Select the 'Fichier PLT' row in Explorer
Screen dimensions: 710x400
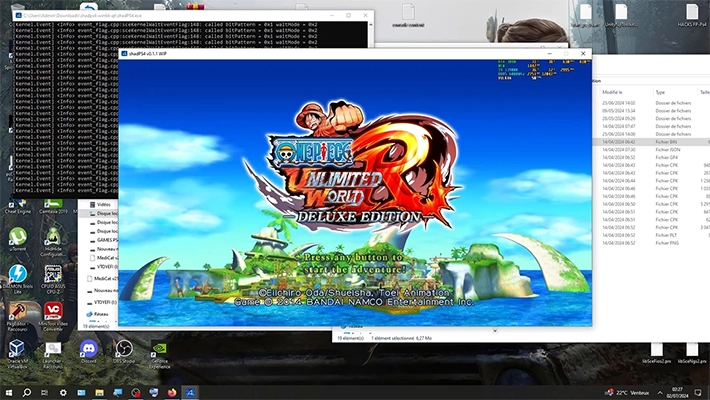point(651,235)
